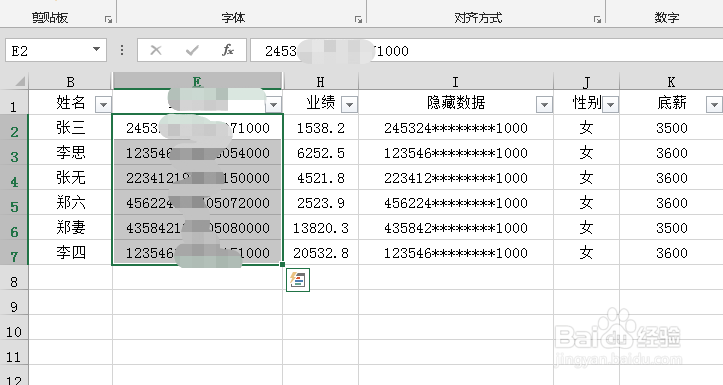Open the Font (字体) group dialog launcher
The width and height of the screenshot is (723, 385).
358,19
